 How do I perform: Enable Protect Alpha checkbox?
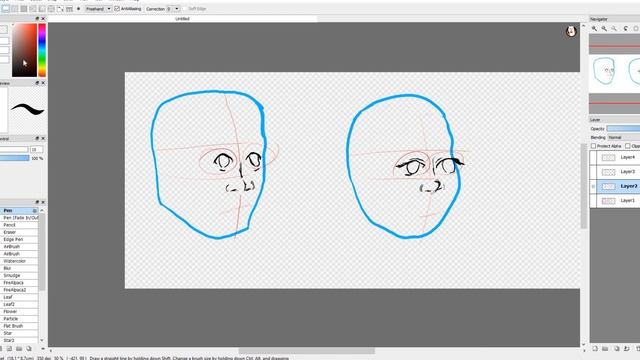click(593, 146)
